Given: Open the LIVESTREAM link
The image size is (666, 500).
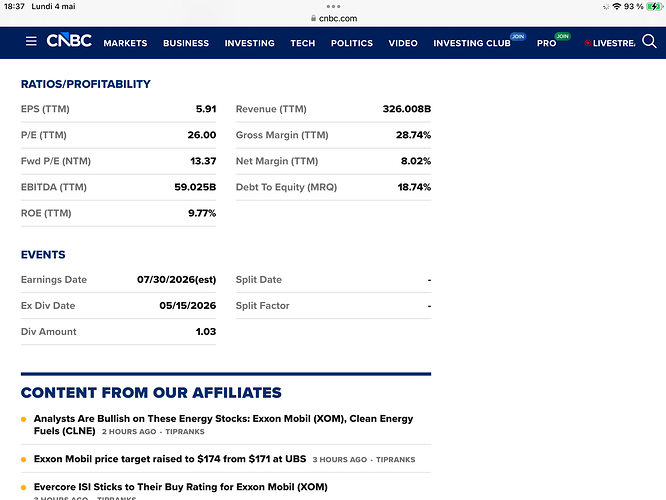Looking at the screenshot, I should tap(614, 43).
